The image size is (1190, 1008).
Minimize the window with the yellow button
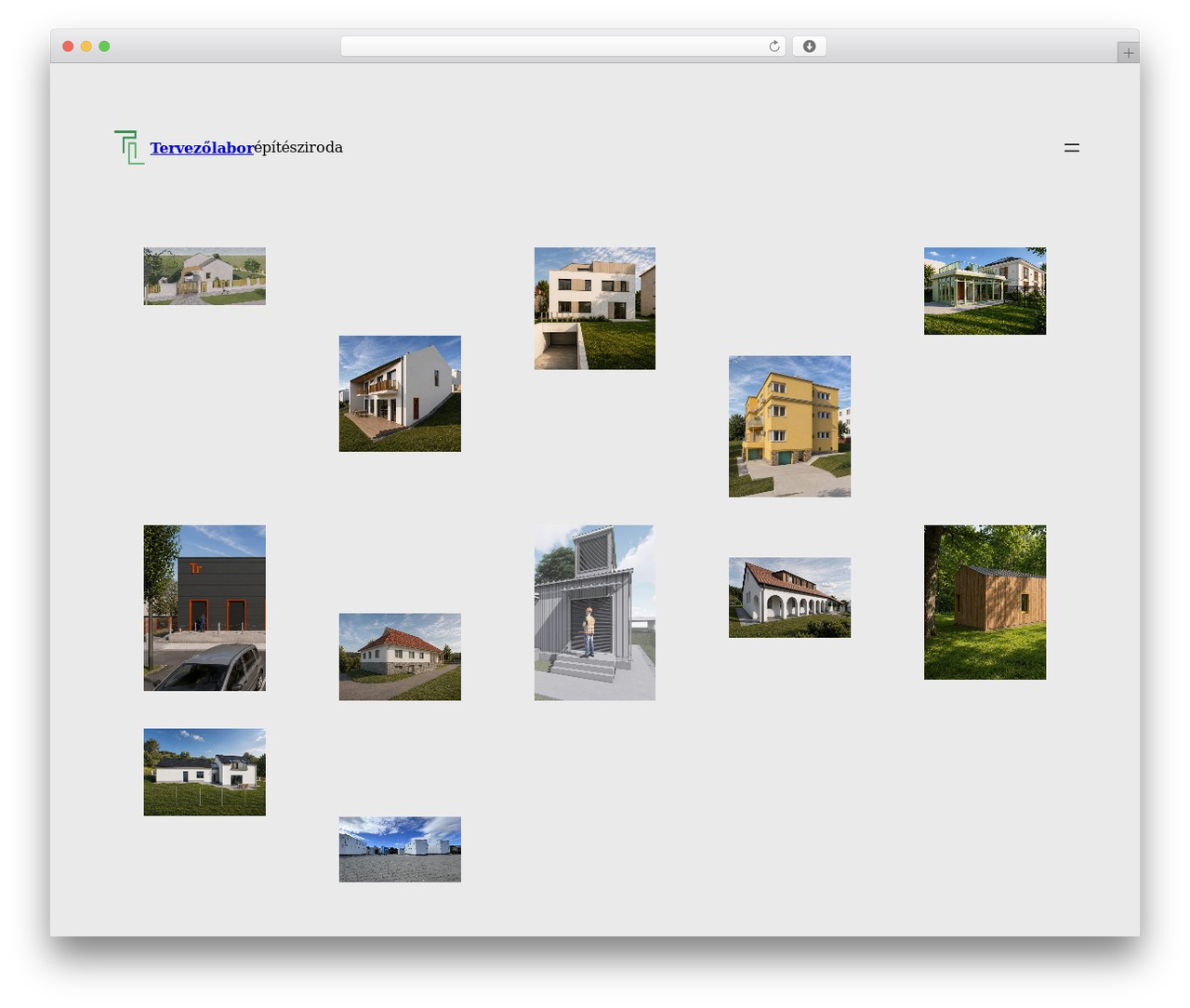[x=86, y=46]
